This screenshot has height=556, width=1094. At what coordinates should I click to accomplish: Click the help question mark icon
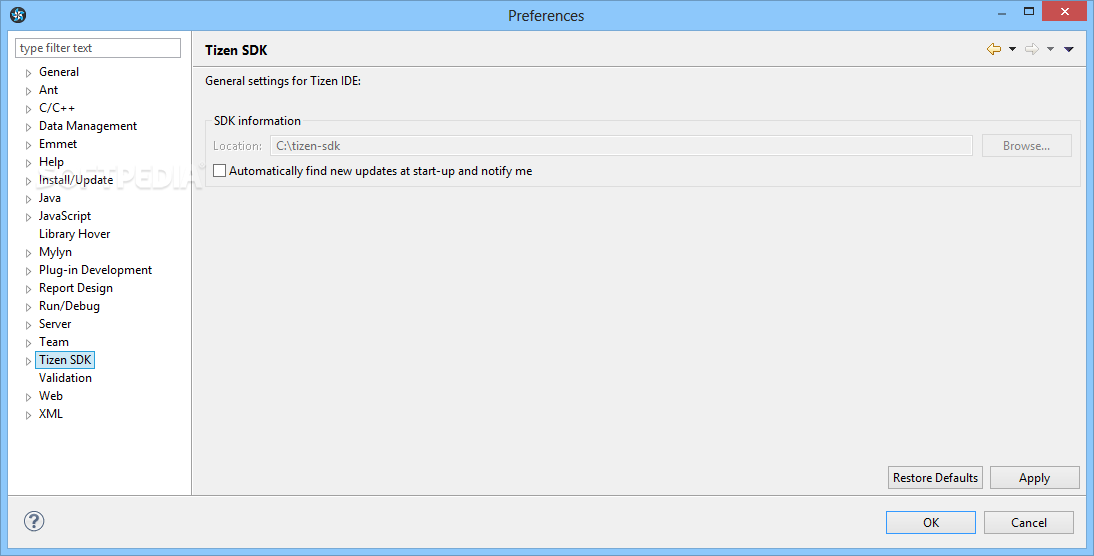coord(33,521)
